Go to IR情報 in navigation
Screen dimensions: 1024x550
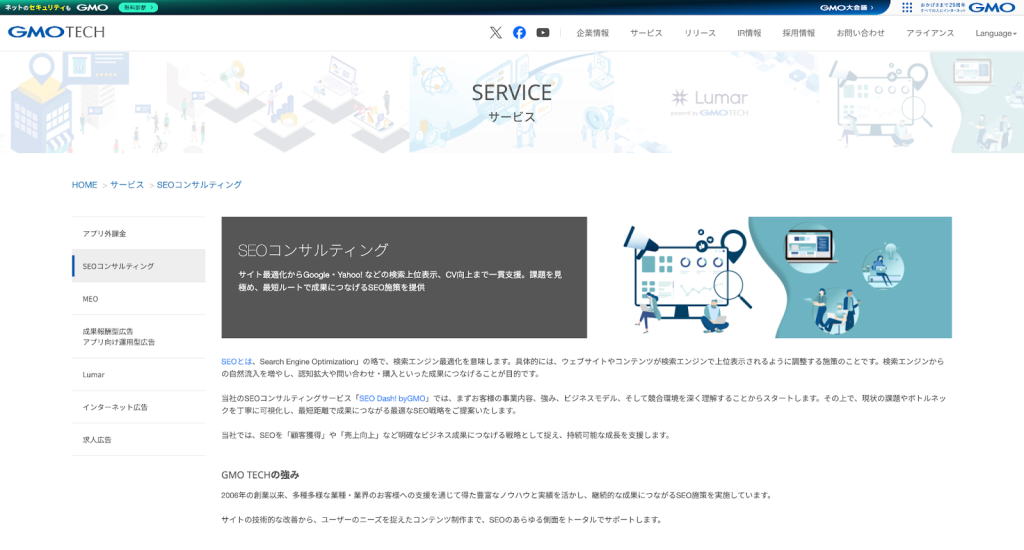coord(749,33)
